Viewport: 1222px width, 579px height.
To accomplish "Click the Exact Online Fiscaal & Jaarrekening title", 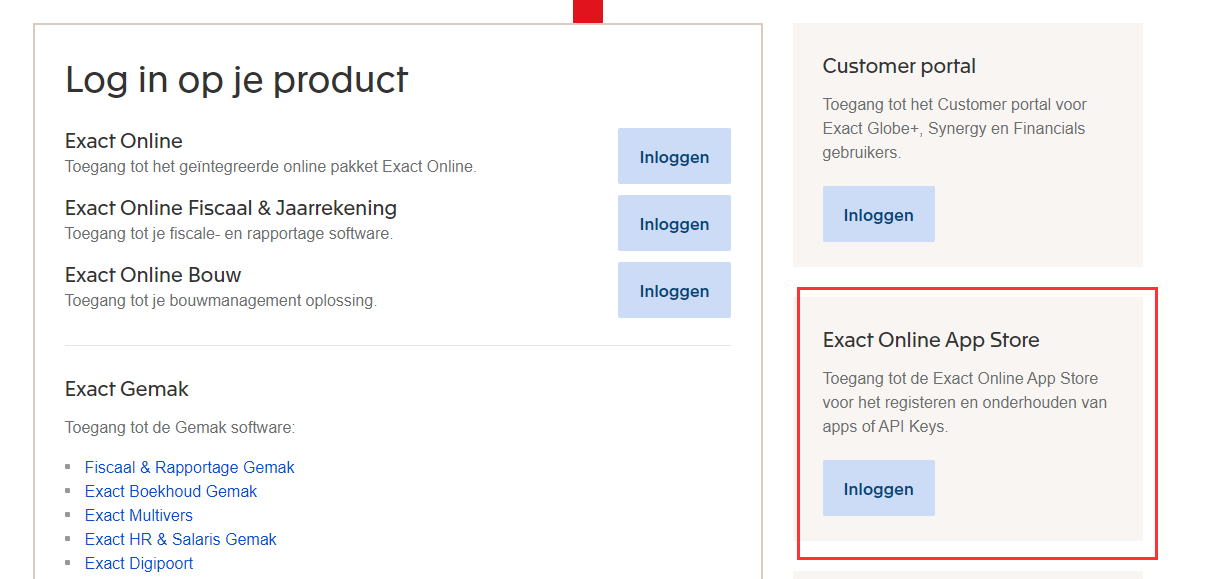I will point(231,208).
